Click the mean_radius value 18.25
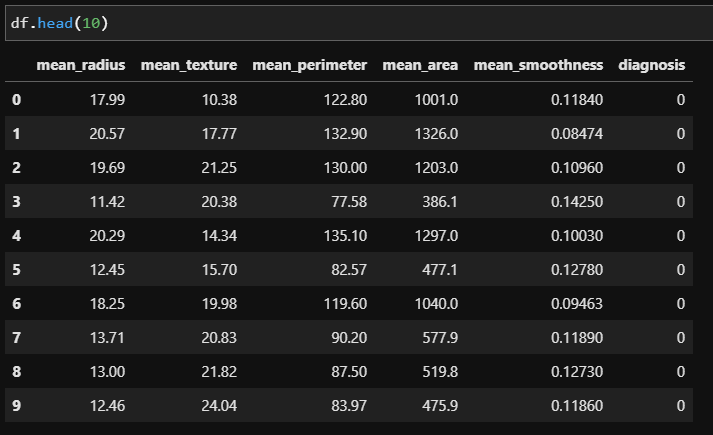Viewport: 713px width, 435px height. point(106,303)
